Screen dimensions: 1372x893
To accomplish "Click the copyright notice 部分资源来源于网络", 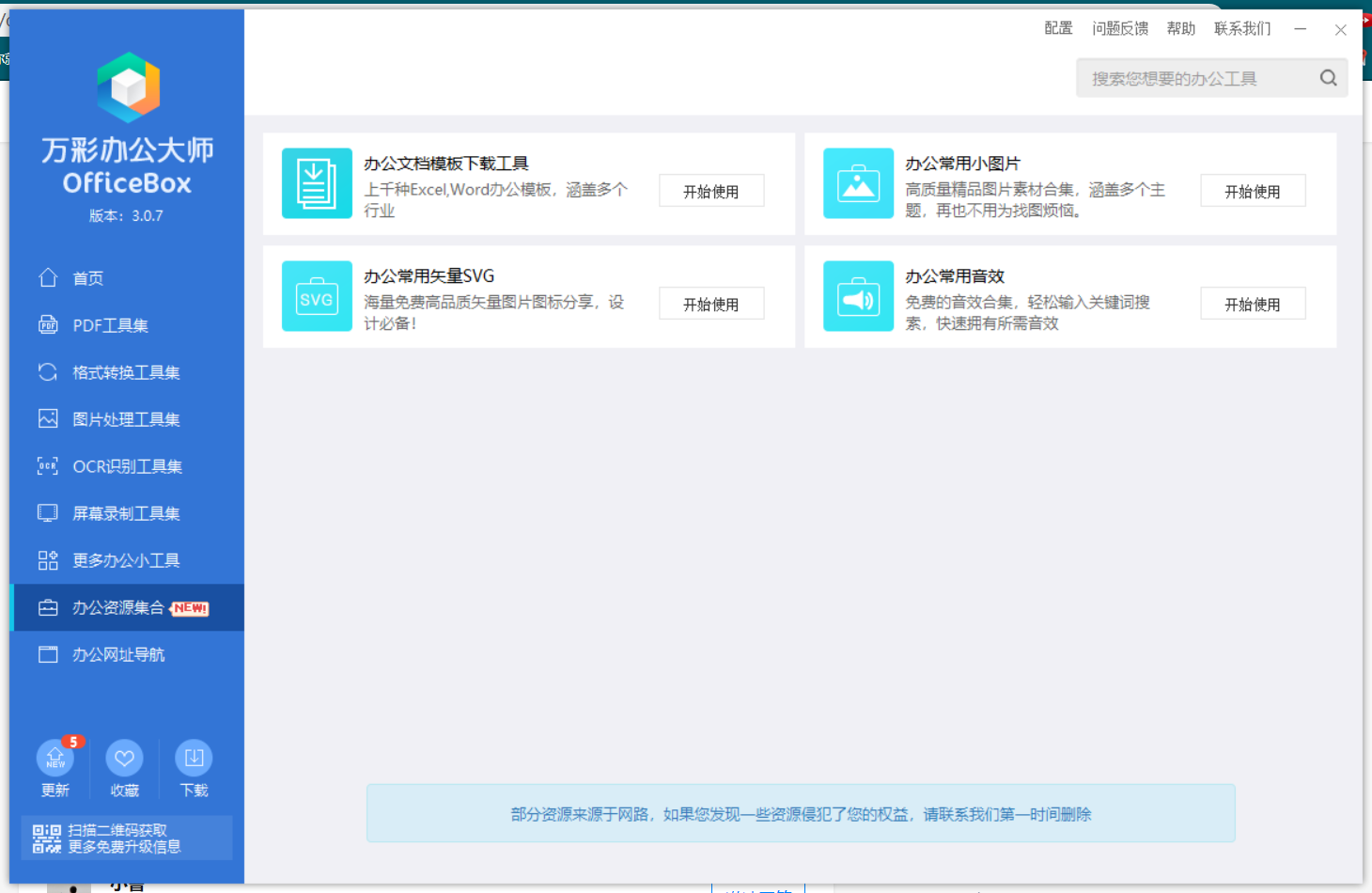I will click(801, 814).
